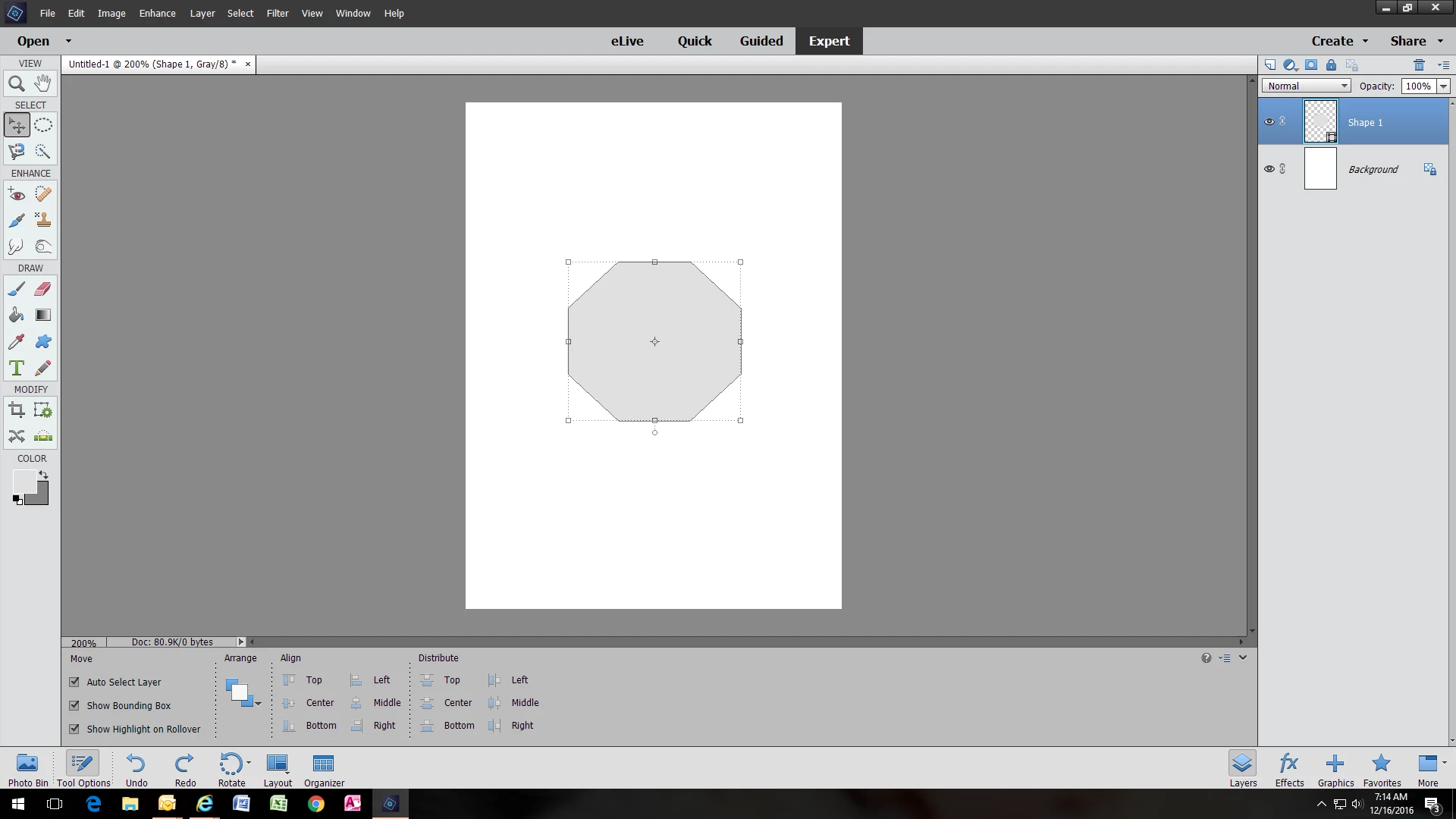Select the Elliptical Marquee tool
The width and height of the screenshot is (1456, 819).
pyautogui.click(x=43, y=125)
